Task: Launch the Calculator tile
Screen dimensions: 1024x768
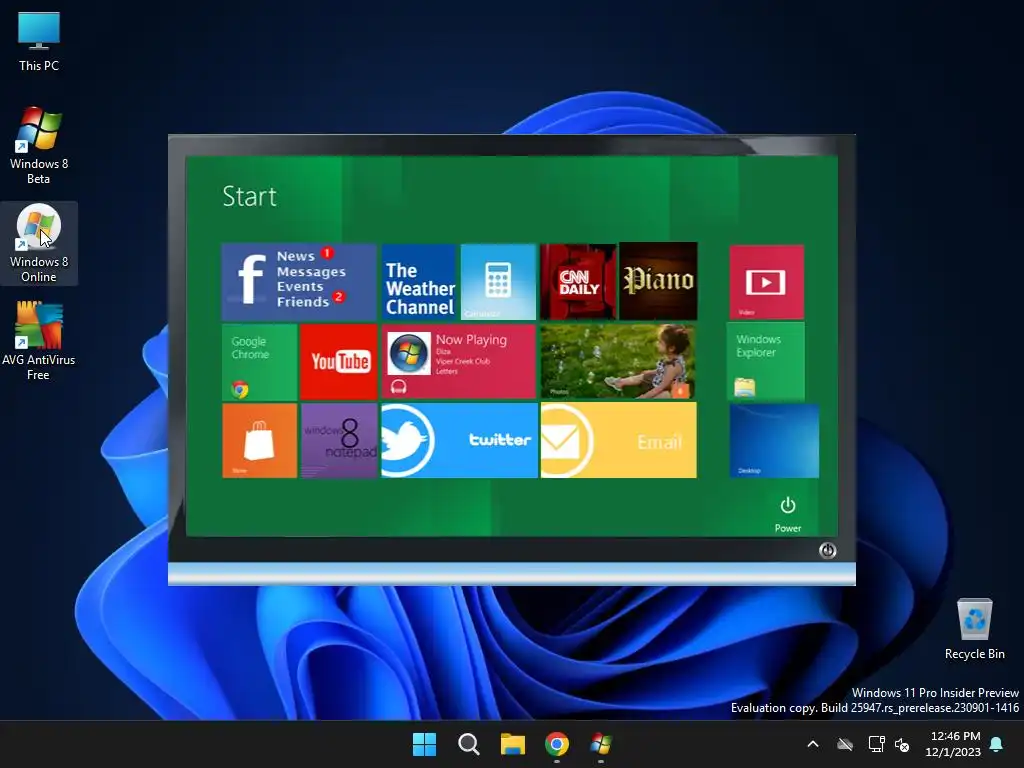Action: [x=498, y=281]
